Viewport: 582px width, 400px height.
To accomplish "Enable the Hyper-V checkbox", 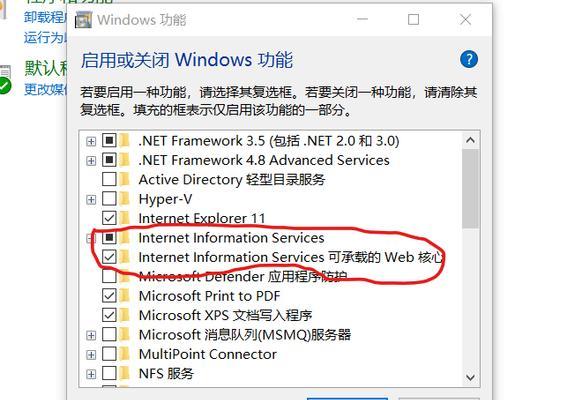I will click(x=109, y=199).
